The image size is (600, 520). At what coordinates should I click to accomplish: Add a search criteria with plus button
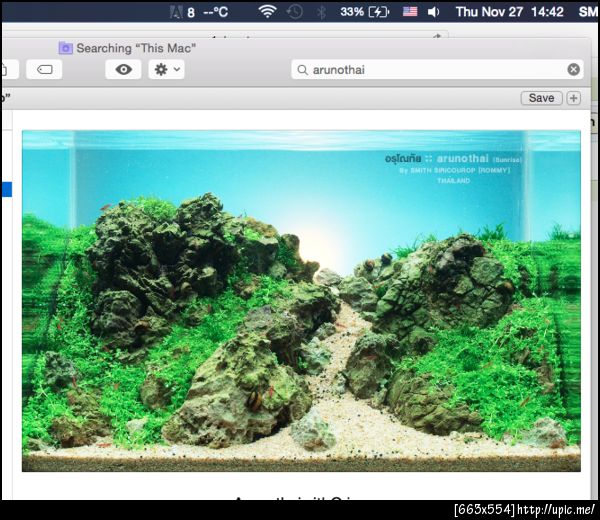[573, 98]
